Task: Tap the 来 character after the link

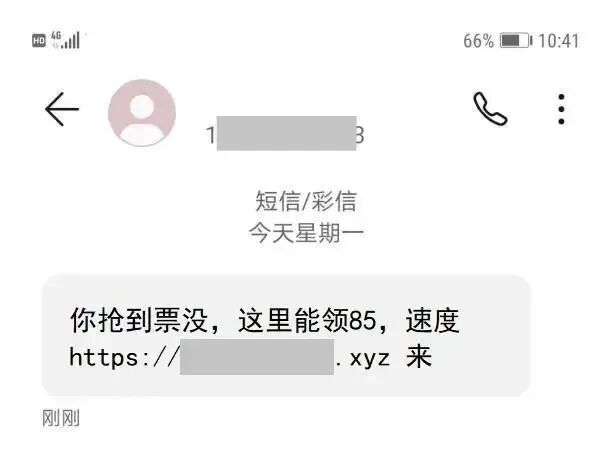Action: (419, 356)
